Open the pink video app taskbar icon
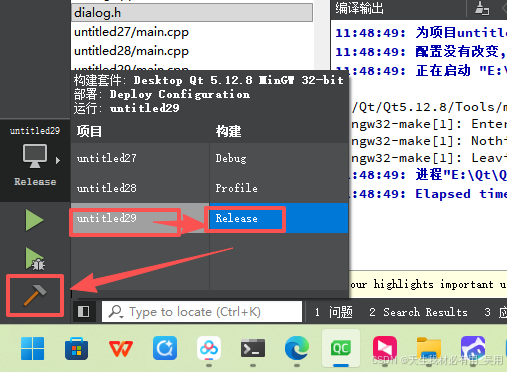507x372 pixels. [x=385, y=348]
